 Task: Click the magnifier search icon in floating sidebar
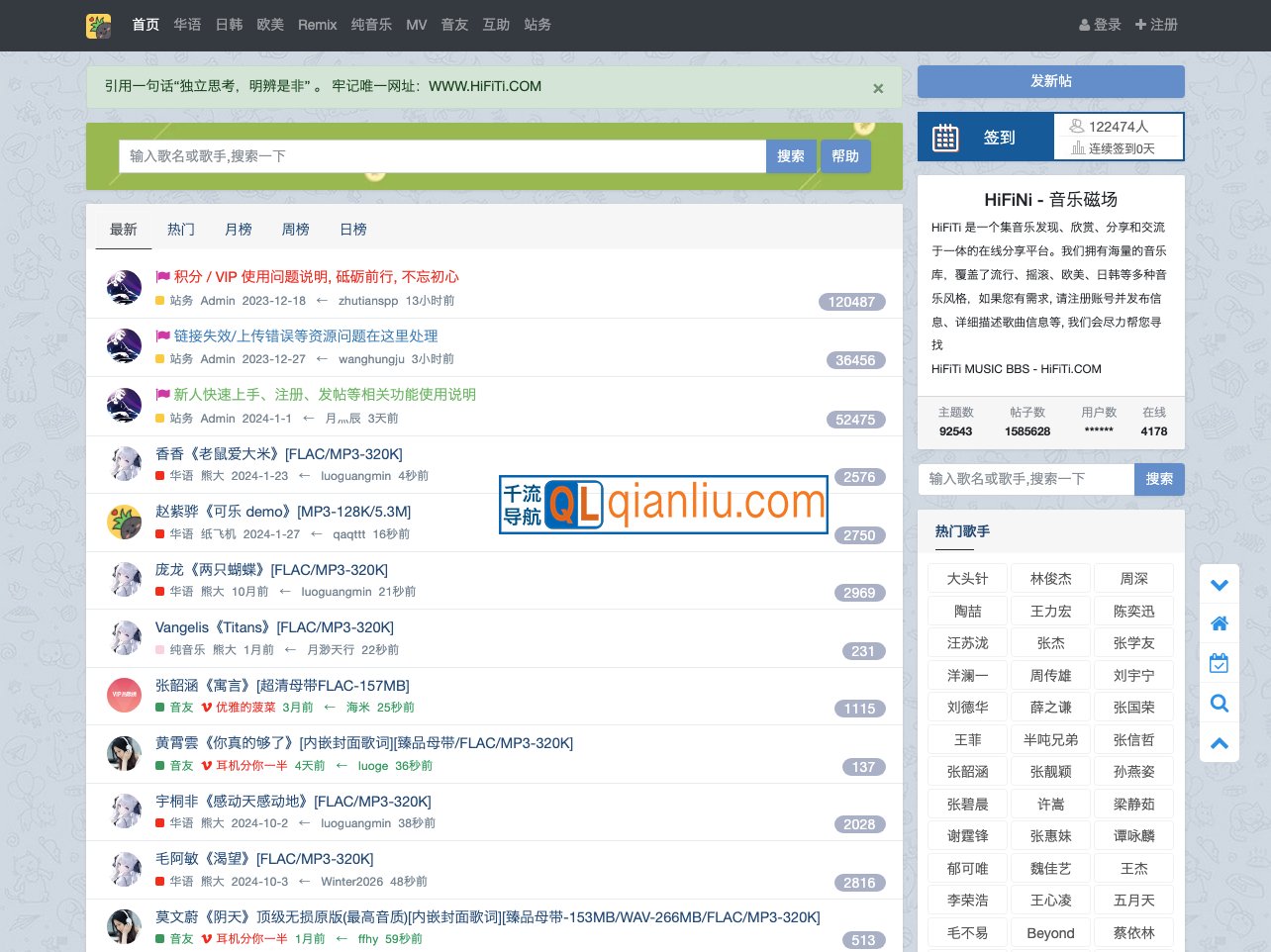tap(1220, 704)
